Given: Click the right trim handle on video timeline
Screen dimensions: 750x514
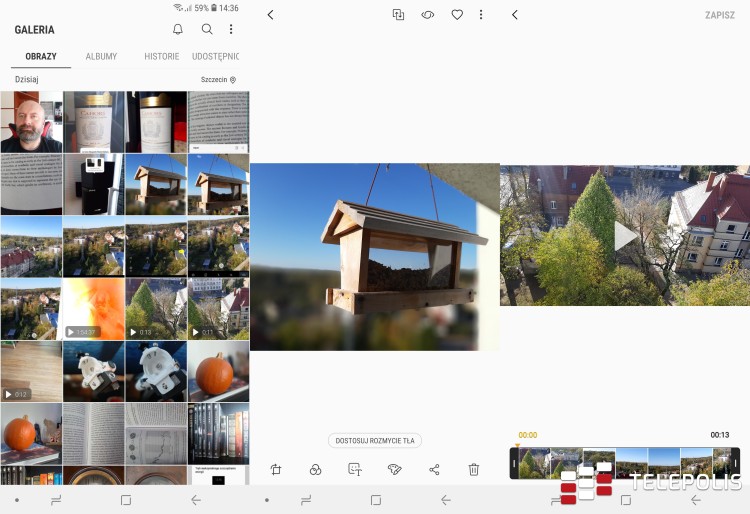Looking at the screenshot, I should coord(735,463).
